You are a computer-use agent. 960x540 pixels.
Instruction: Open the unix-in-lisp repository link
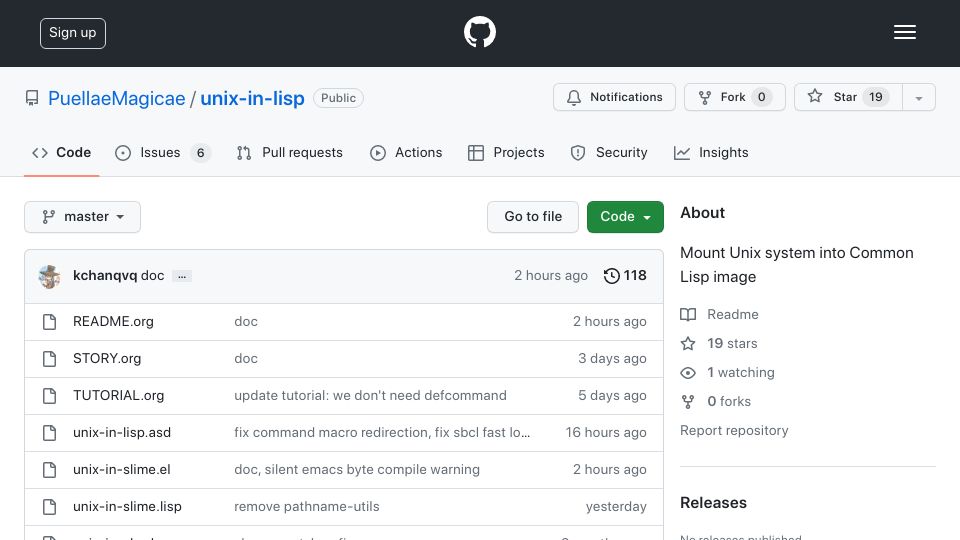pyautogui.click(x=252, y=99)
